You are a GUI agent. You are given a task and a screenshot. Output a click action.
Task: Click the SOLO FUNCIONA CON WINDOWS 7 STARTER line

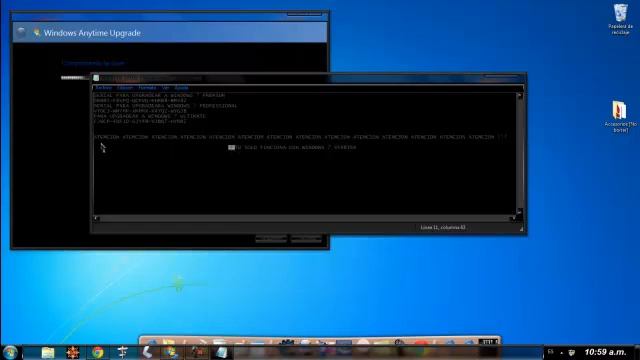click(x=292, y=147)
